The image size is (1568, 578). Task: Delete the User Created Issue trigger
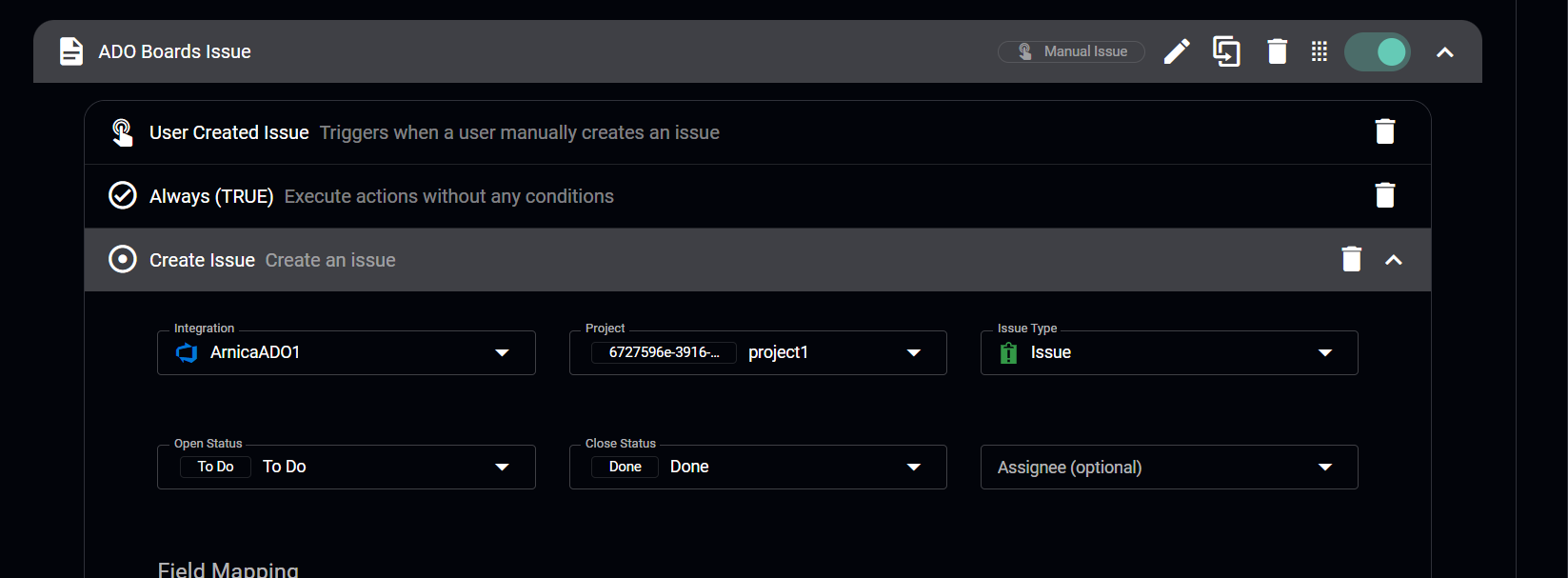click(x=1384, y=131)
